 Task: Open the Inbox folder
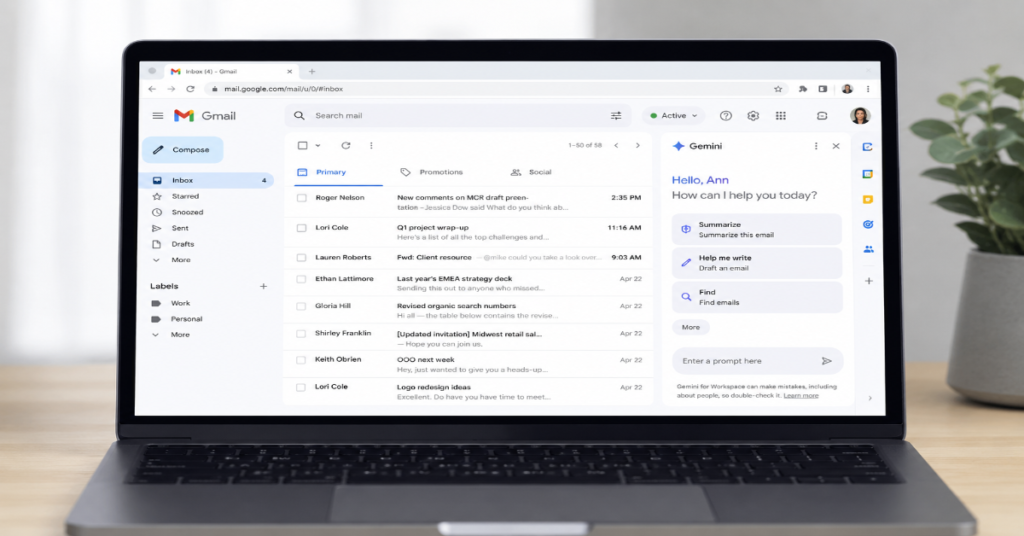click(208, 180)
